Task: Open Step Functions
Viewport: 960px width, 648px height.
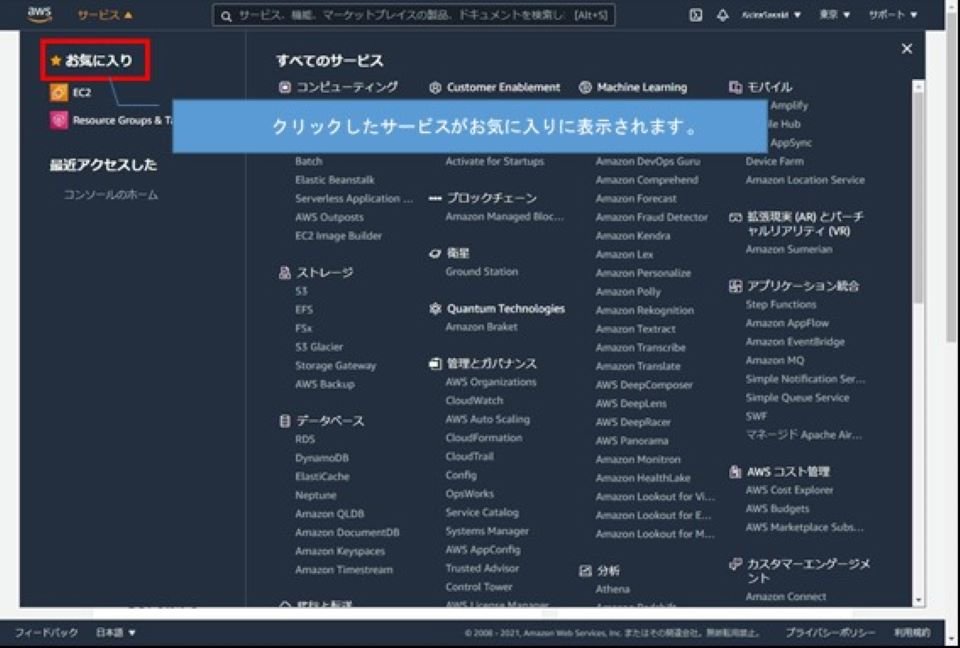Action: point(781,304)
